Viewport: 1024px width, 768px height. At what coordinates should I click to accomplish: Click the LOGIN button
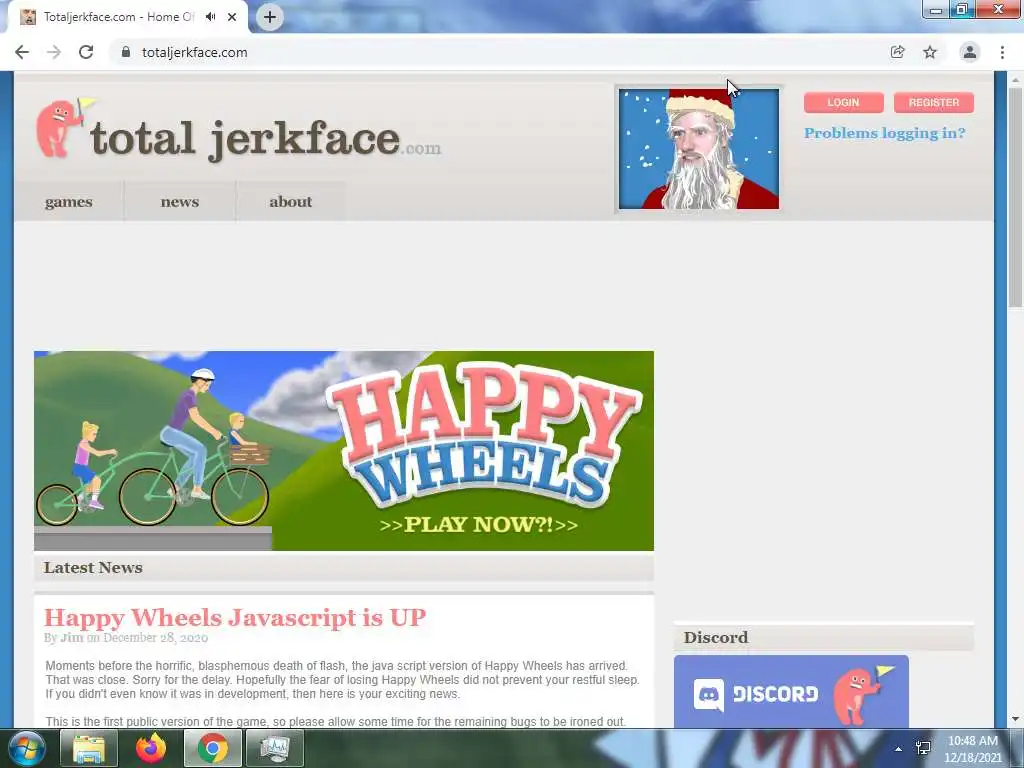tap(844, 103)
